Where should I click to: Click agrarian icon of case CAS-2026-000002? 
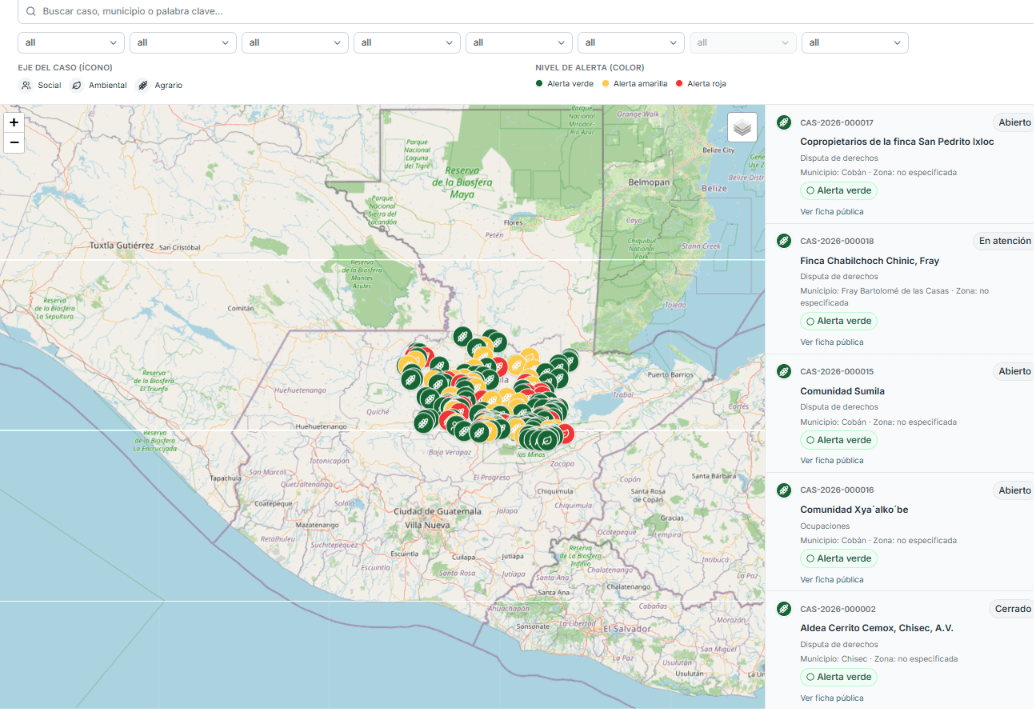[x=783, y=609]
